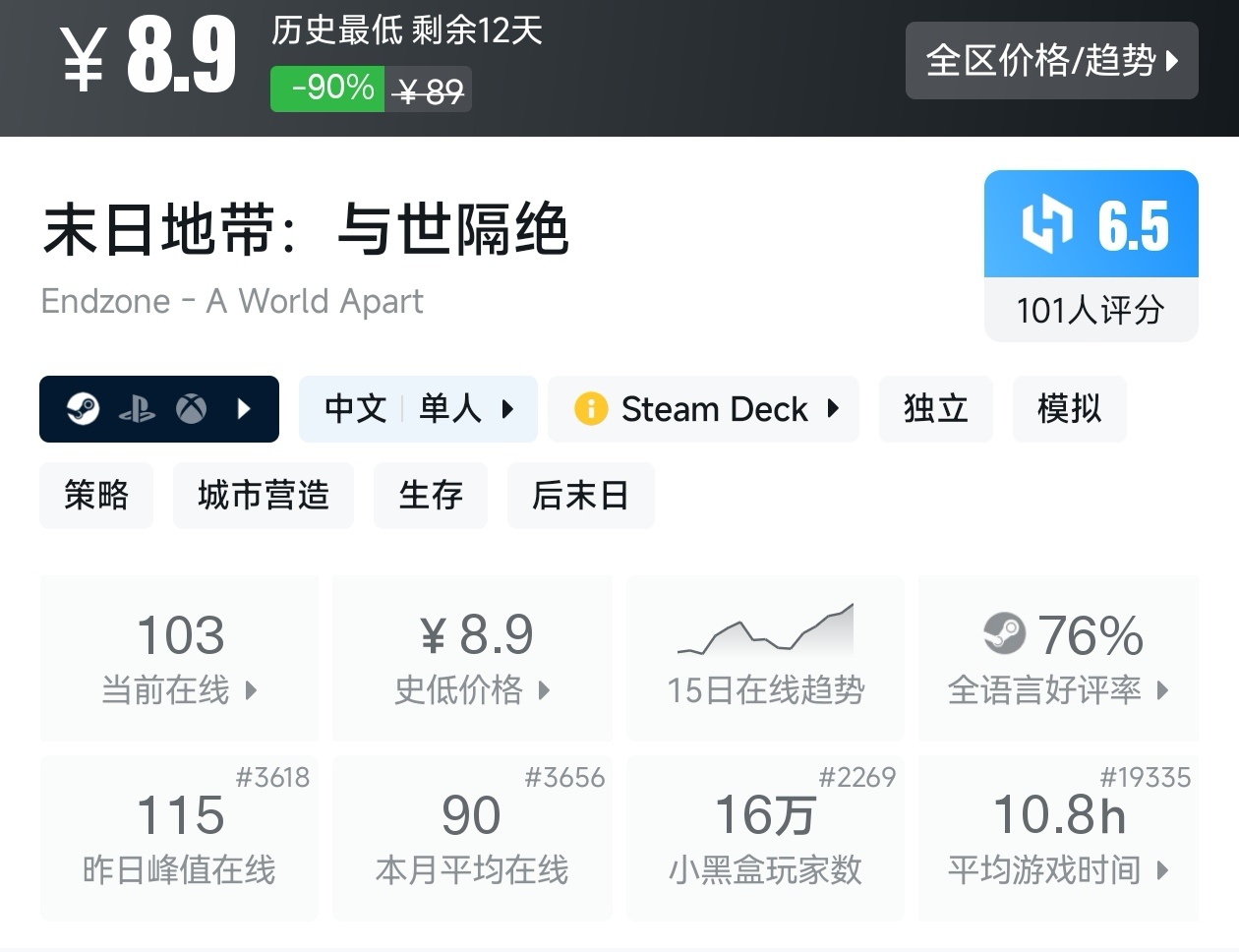Open 平均游戏时间 average playtime details
This screenshot has height=952, width=1239.
point(1058,838)
